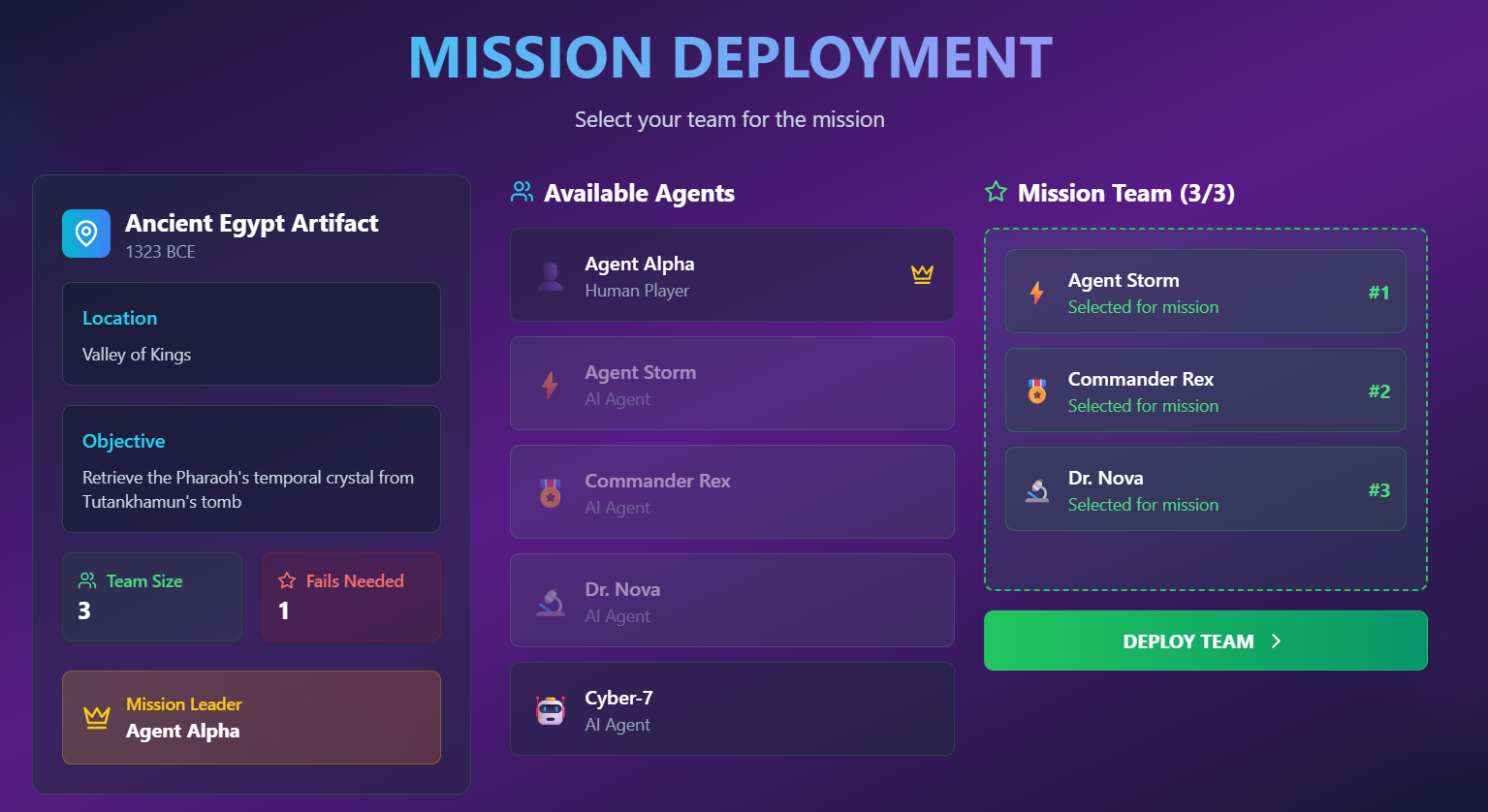Click 'AI Agent' label under Cyber-7
Screen dimensions: 1488x812
point(617,725)
